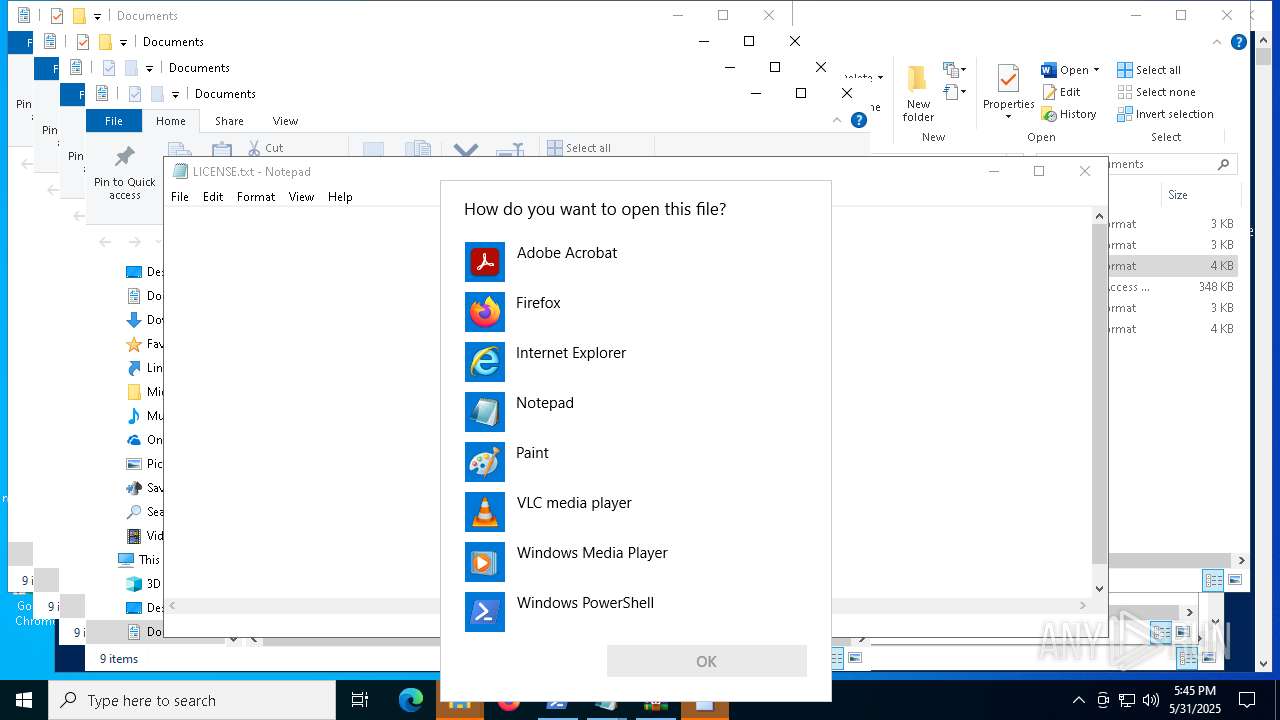Image resolution: width=1280 pixels, height=720 pixels.
Task: Click the Notepad vertical scrollbar down arrow
Action: 1099,589
